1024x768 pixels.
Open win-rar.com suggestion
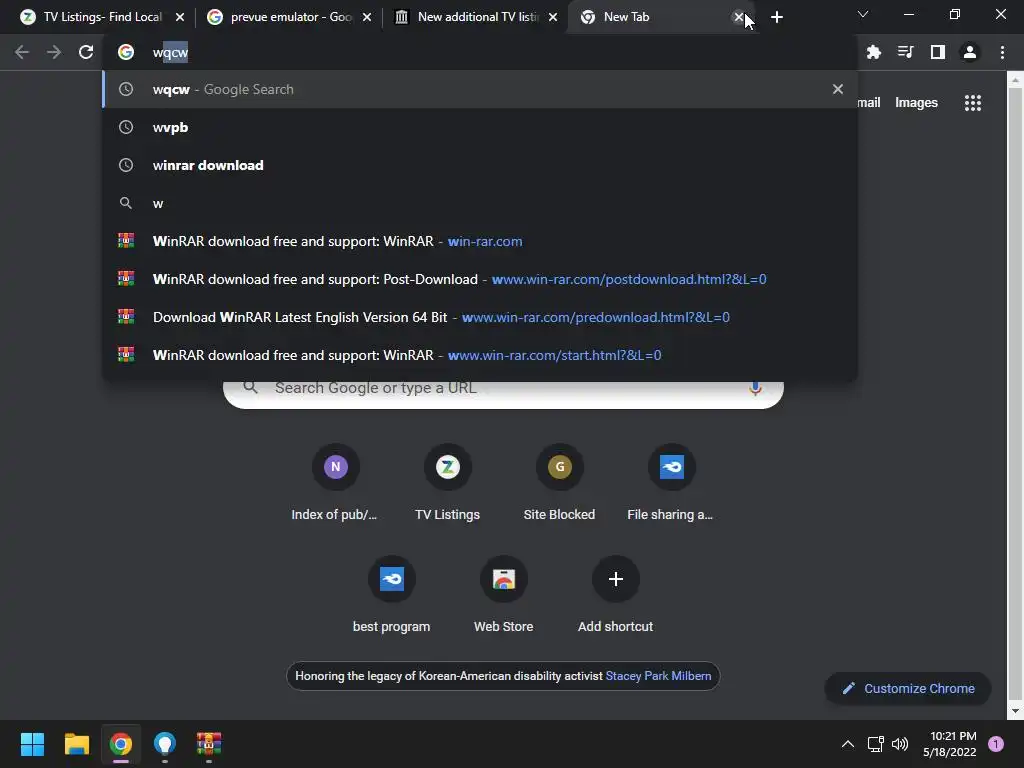pos(480,241)
